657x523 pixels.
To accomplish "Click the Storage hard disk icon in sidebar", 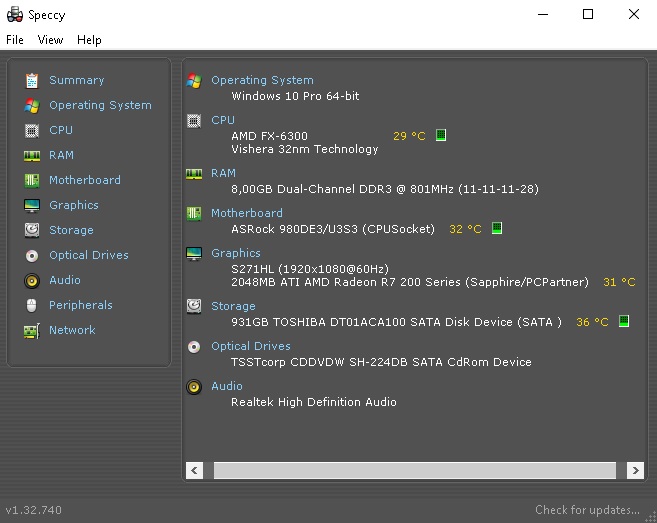I will [32, 230].
